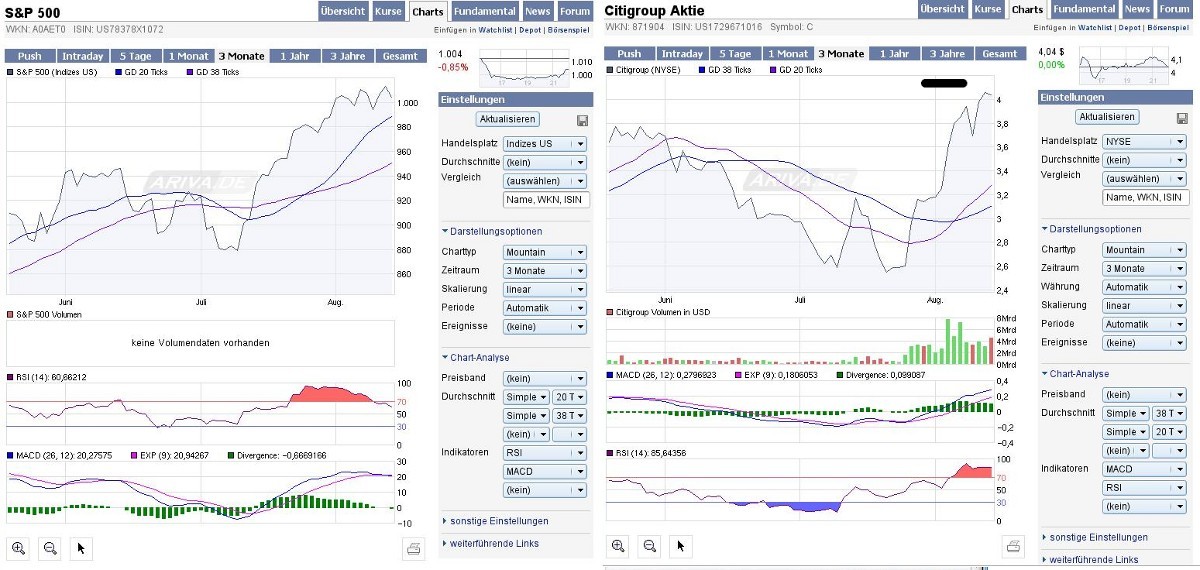This screenshot has width=1200, height=570.
Task: Click Börsenspiel link on Citigroup page
Action: 1170,28
